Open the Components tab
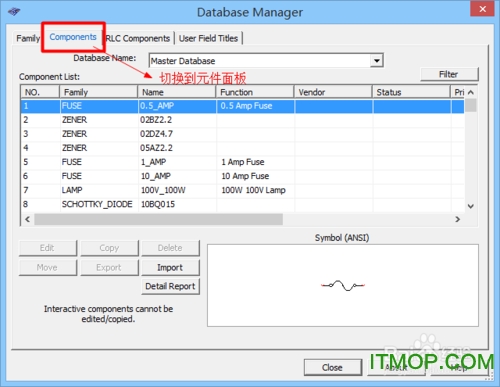 pyautogui.click(x=73, y=37)
